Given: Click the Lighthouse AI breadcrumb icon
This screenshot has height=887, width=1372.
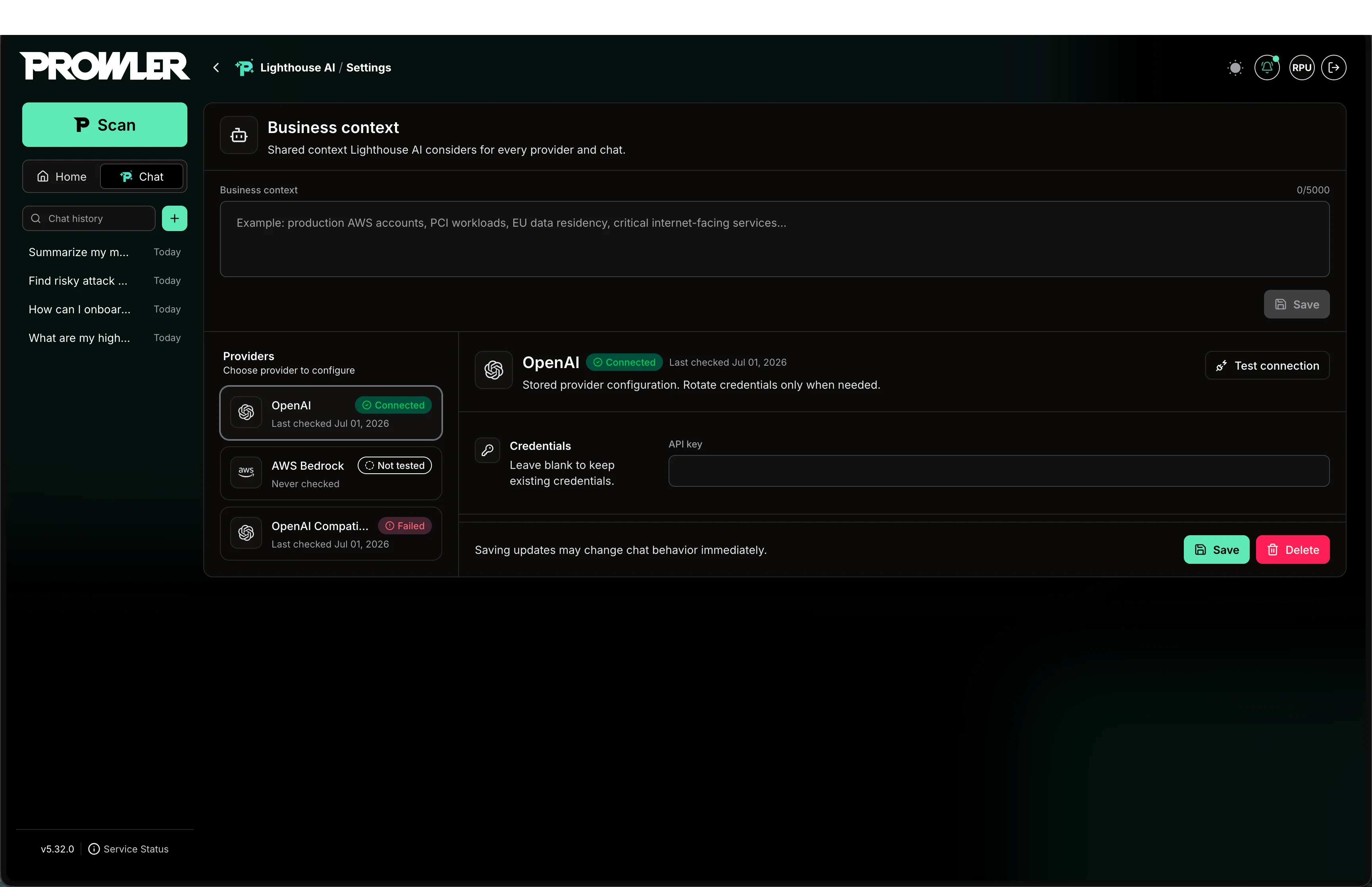Looking at the screenshot, I should [x=244, y=67].
